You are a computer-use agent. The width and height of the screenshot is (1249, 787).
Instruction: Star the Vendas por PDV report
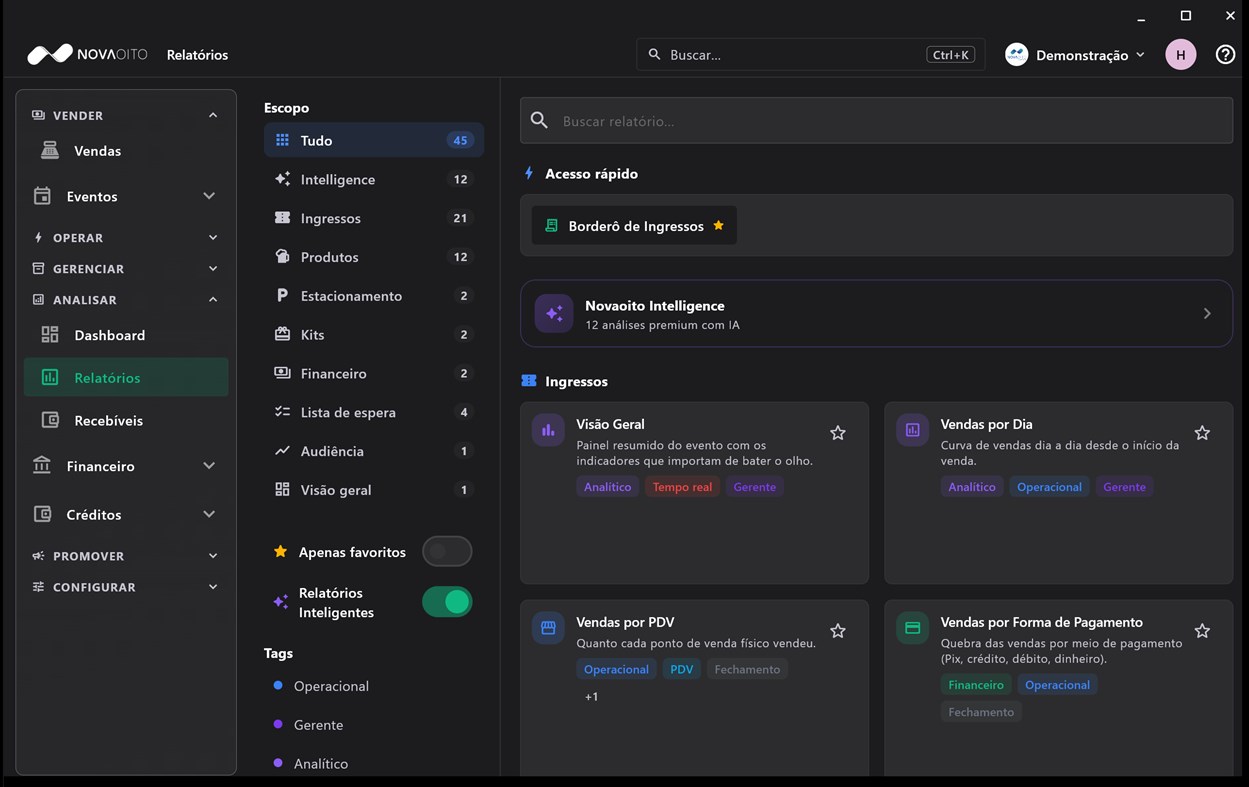tap(838, 631)
